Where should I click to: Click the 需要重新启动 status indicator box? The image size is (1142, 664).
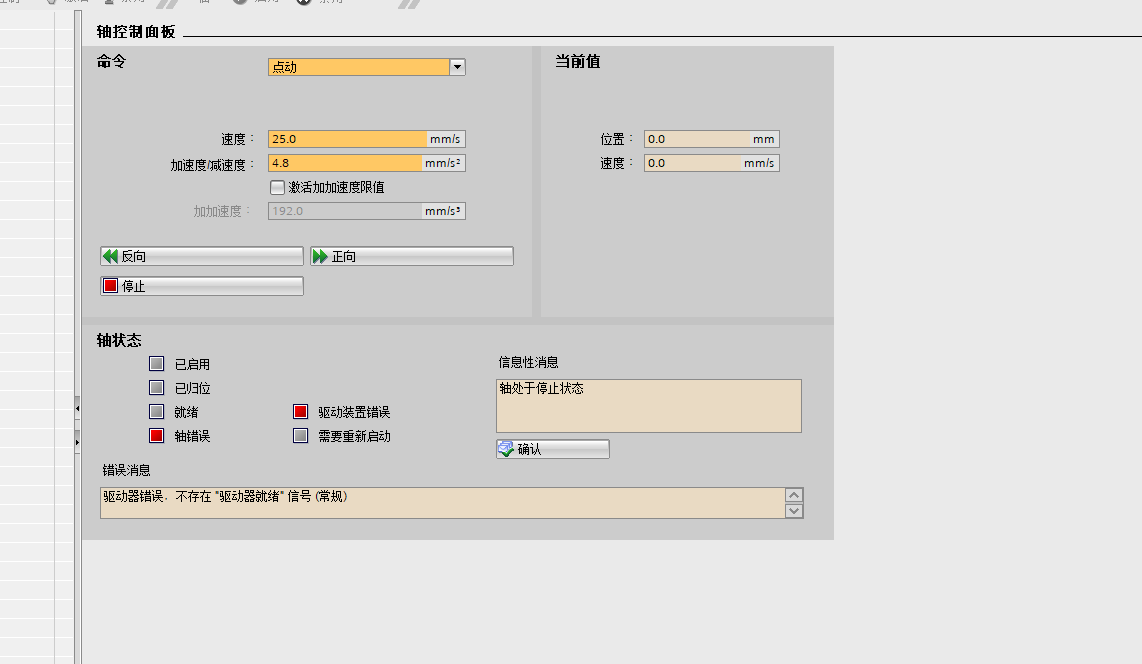300,436
